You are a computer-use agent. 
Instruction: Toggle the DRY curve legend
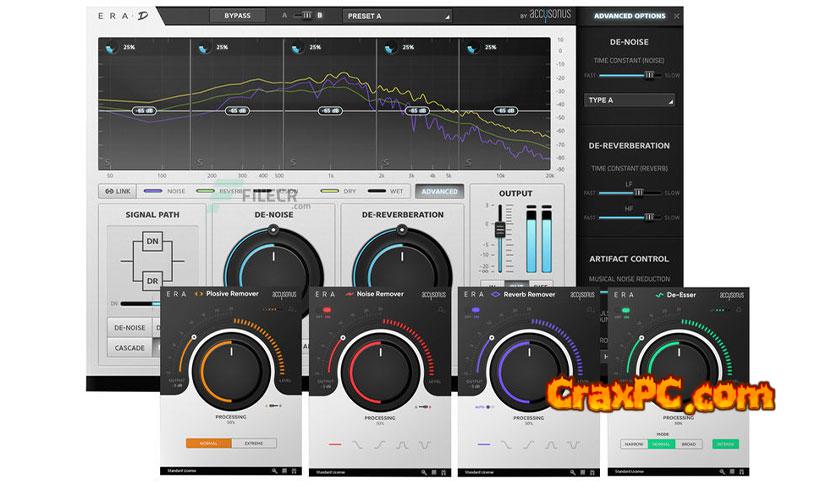338,191
